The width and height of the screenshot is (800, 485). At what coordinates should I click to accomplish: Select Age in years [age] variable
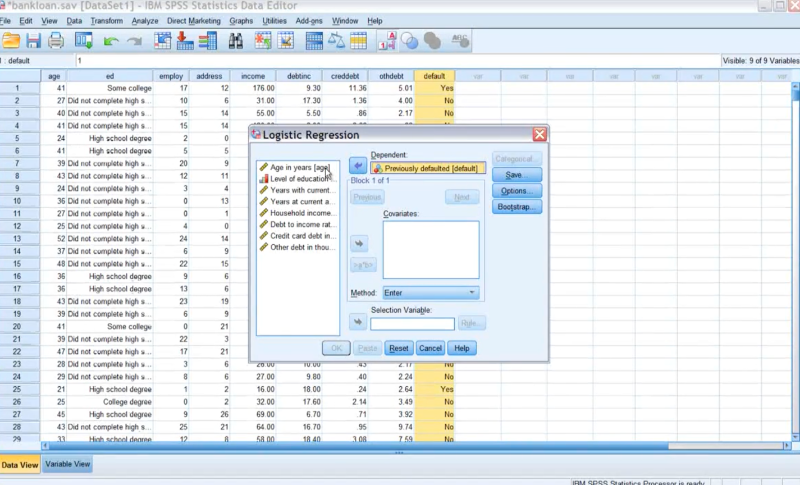click(x=298, y=167)
